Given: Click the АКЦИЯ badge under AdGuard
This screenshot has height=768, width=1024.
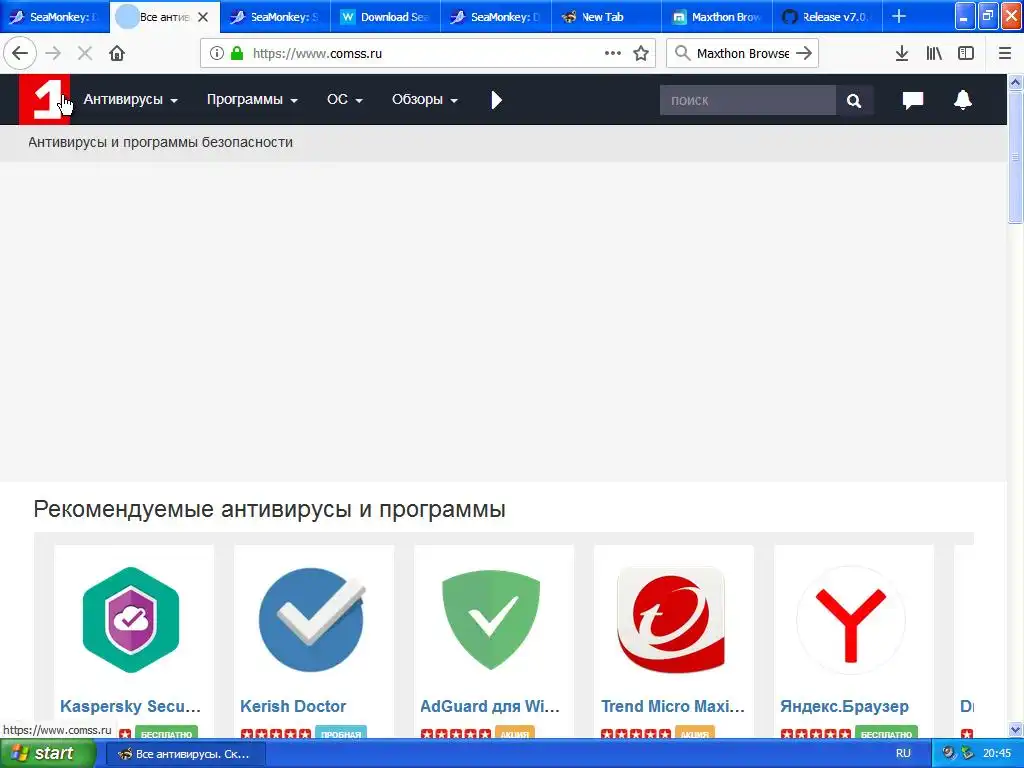Looking at the screenshot, I should (515, 733).
